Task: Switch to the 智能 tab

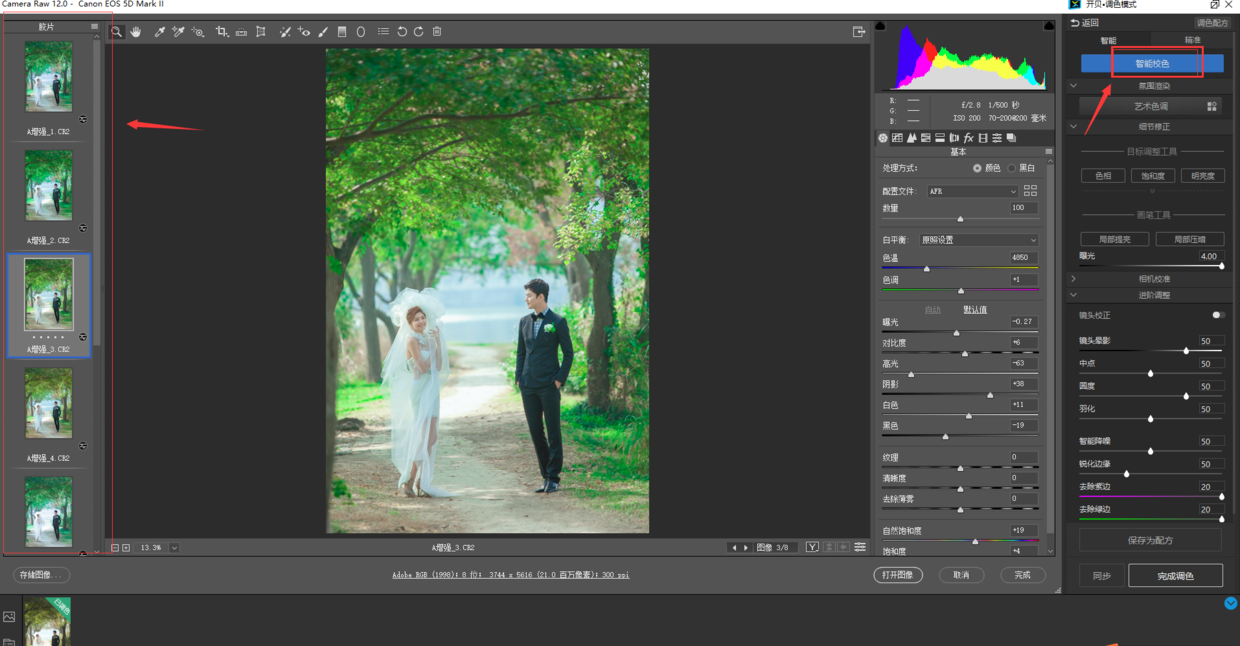Action: 1109,41
